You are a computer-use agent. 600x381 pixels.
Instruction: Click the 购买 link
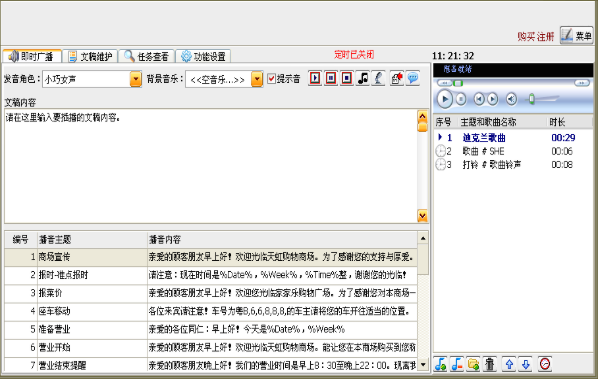point(526,37)
